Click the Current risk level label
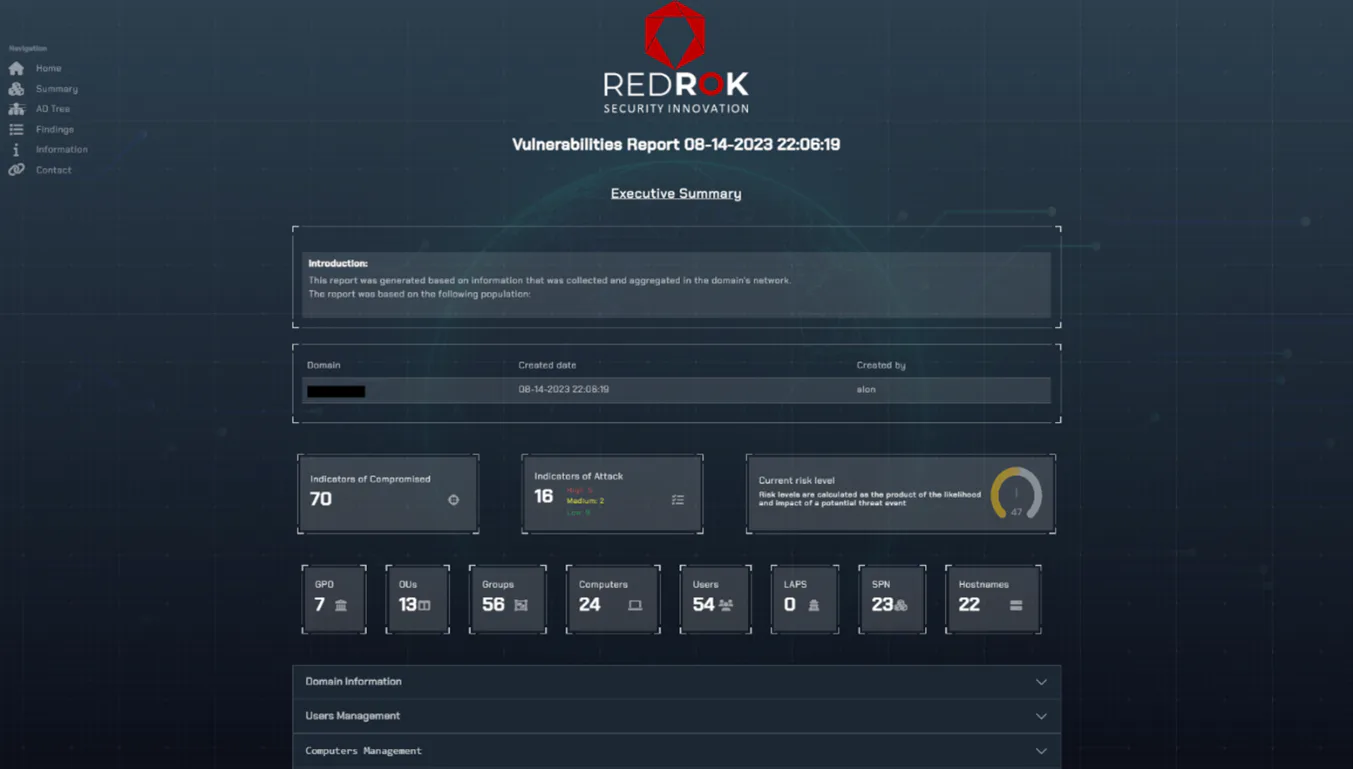The height and width of the screenshot is (769, 1353). 796,480
